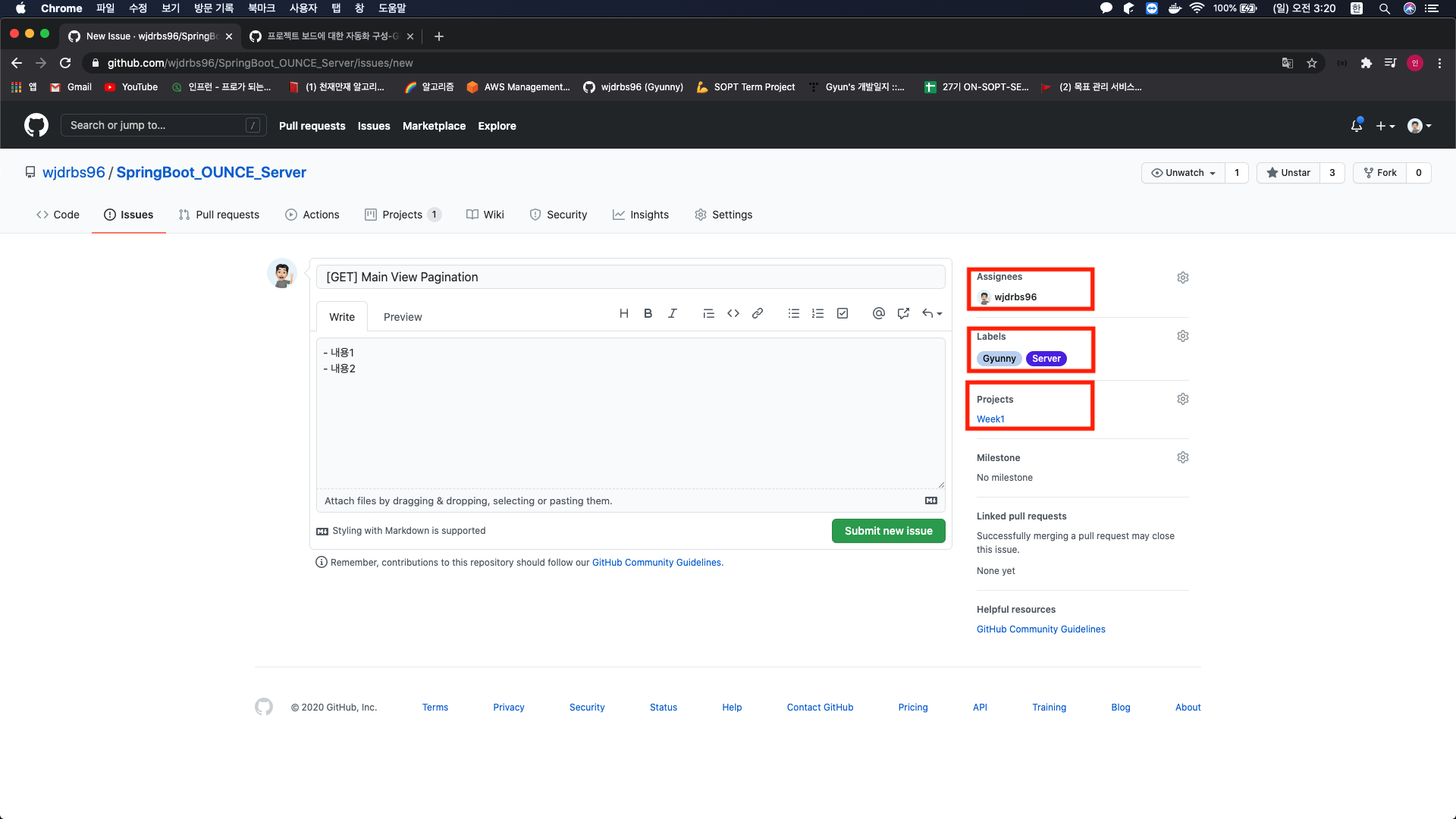Open the Week1 project link
1456x819 pixels.
coord(990,419)
